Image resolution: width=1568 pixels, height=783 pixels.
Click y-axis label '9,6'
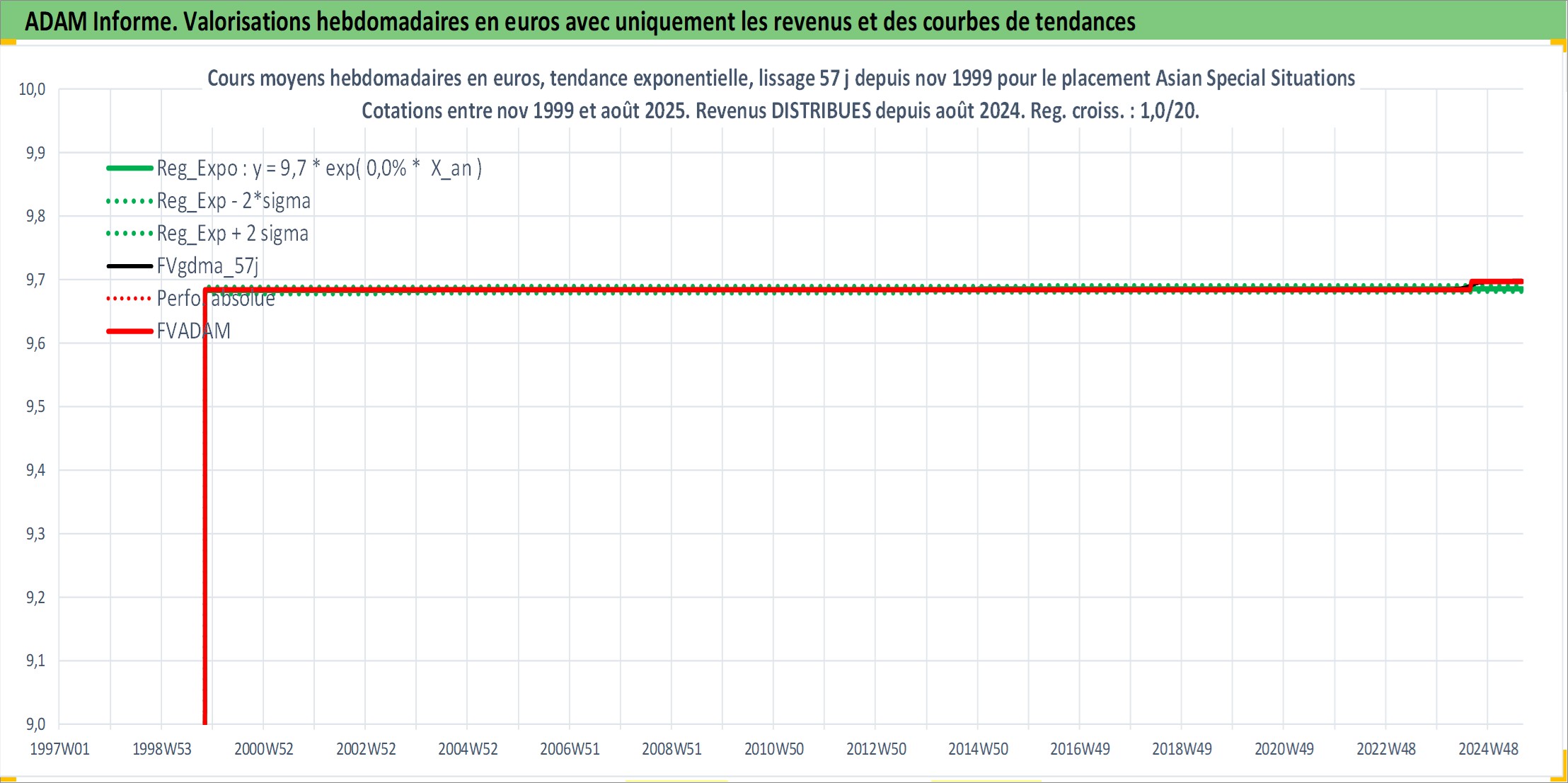(x=35, y=343)
